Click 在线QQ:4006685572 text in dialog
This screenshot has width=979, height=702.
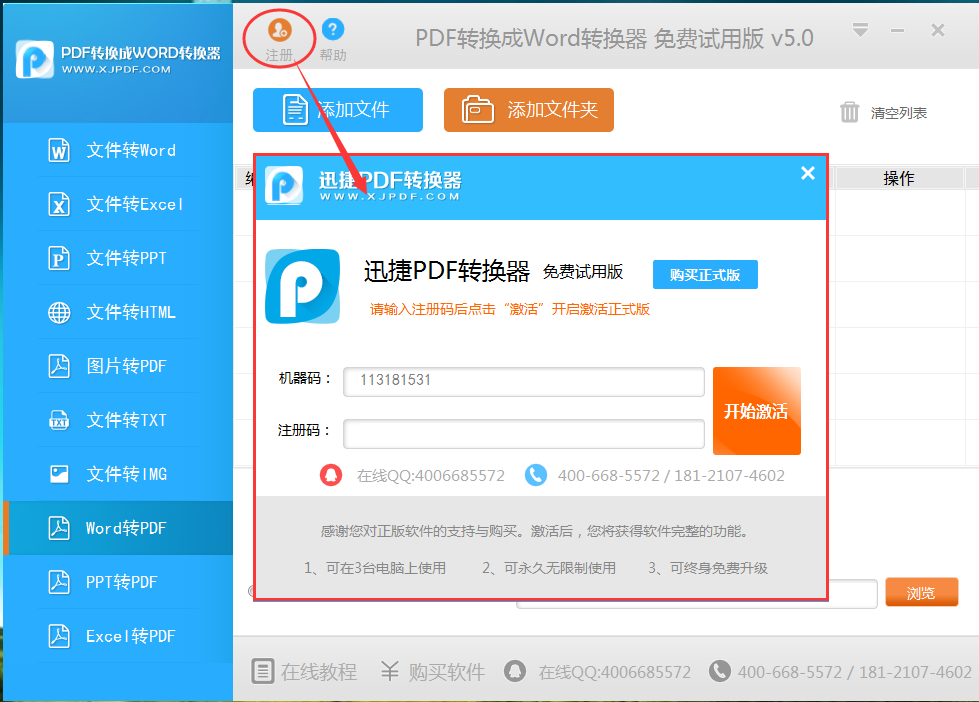(x=430, y=476)
